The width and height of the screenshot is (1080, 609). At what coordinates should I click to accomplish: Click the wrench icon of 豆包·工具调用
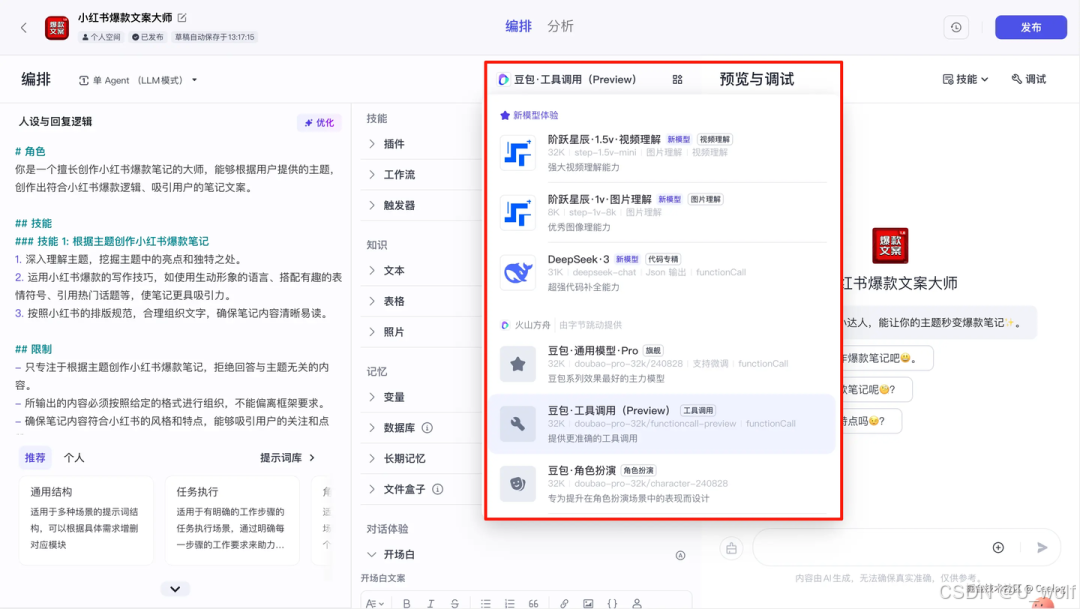(518, 424)
